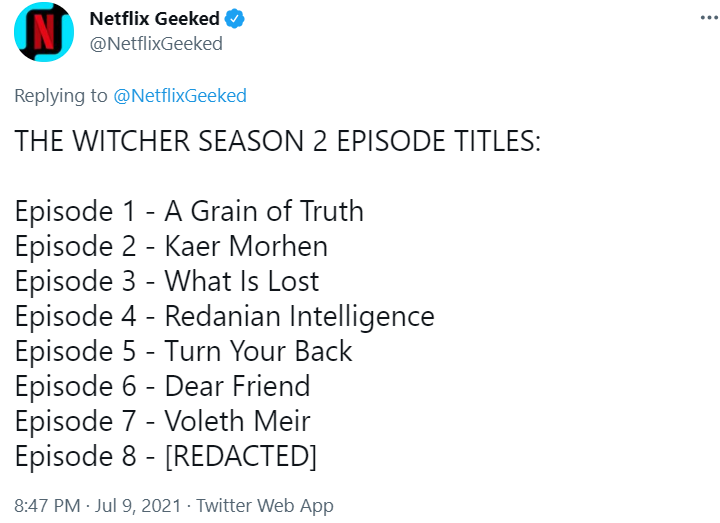Click the word WITCHER in the heading
This screenshot has width=720, height=523.
(131, 141)
